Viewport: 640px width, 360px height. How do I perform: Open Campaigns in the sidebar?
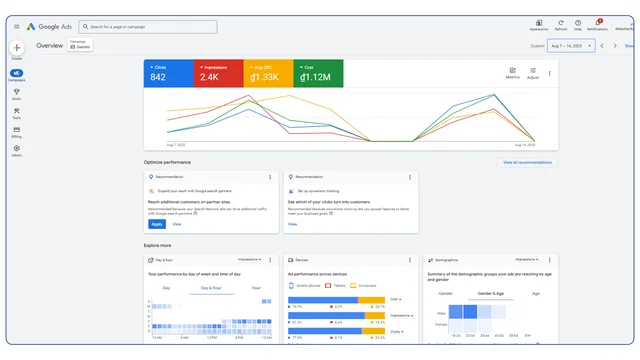pos(17,75)
